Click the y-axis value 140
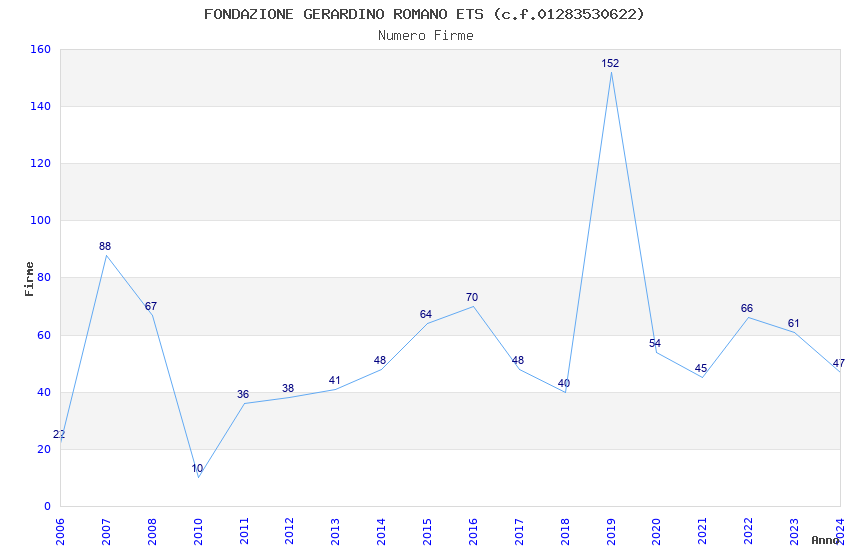Image resolution: width=850 pixels, height=550 pixels. [x=40, y=106]
